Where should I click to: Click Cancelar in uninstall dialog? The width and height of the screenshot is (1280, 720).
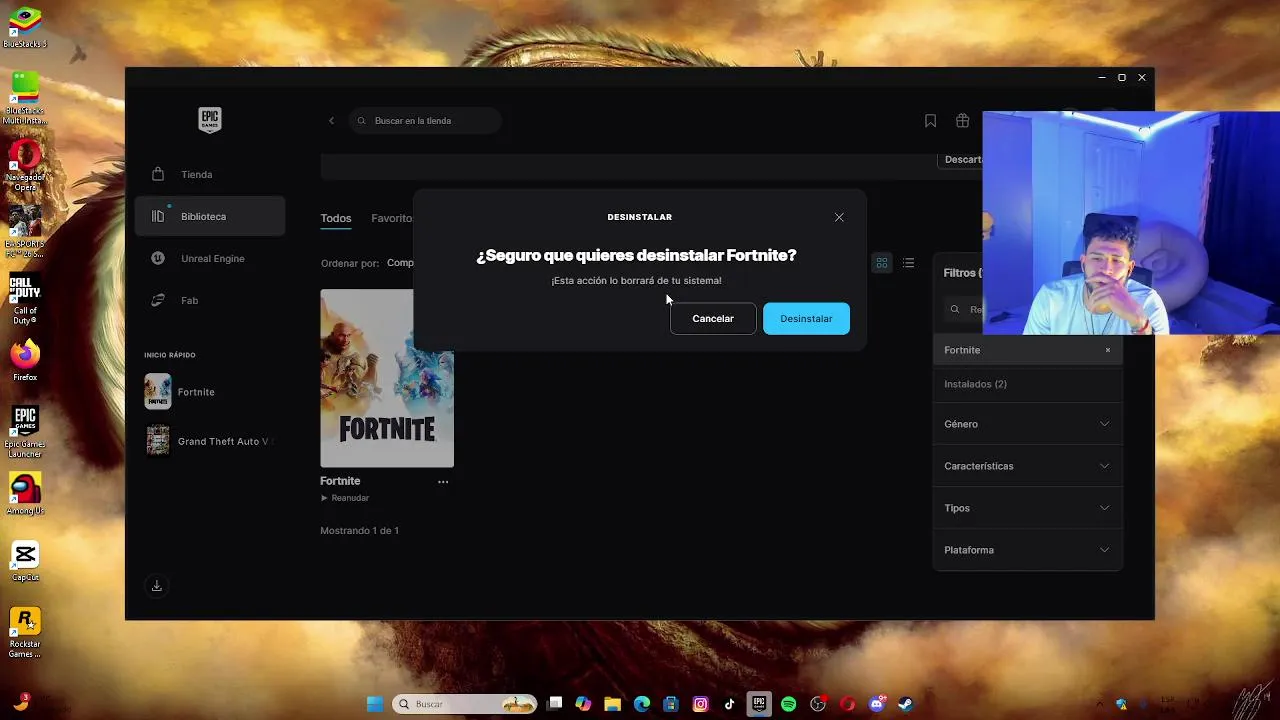pyautogui.click(x=713, y=318)
